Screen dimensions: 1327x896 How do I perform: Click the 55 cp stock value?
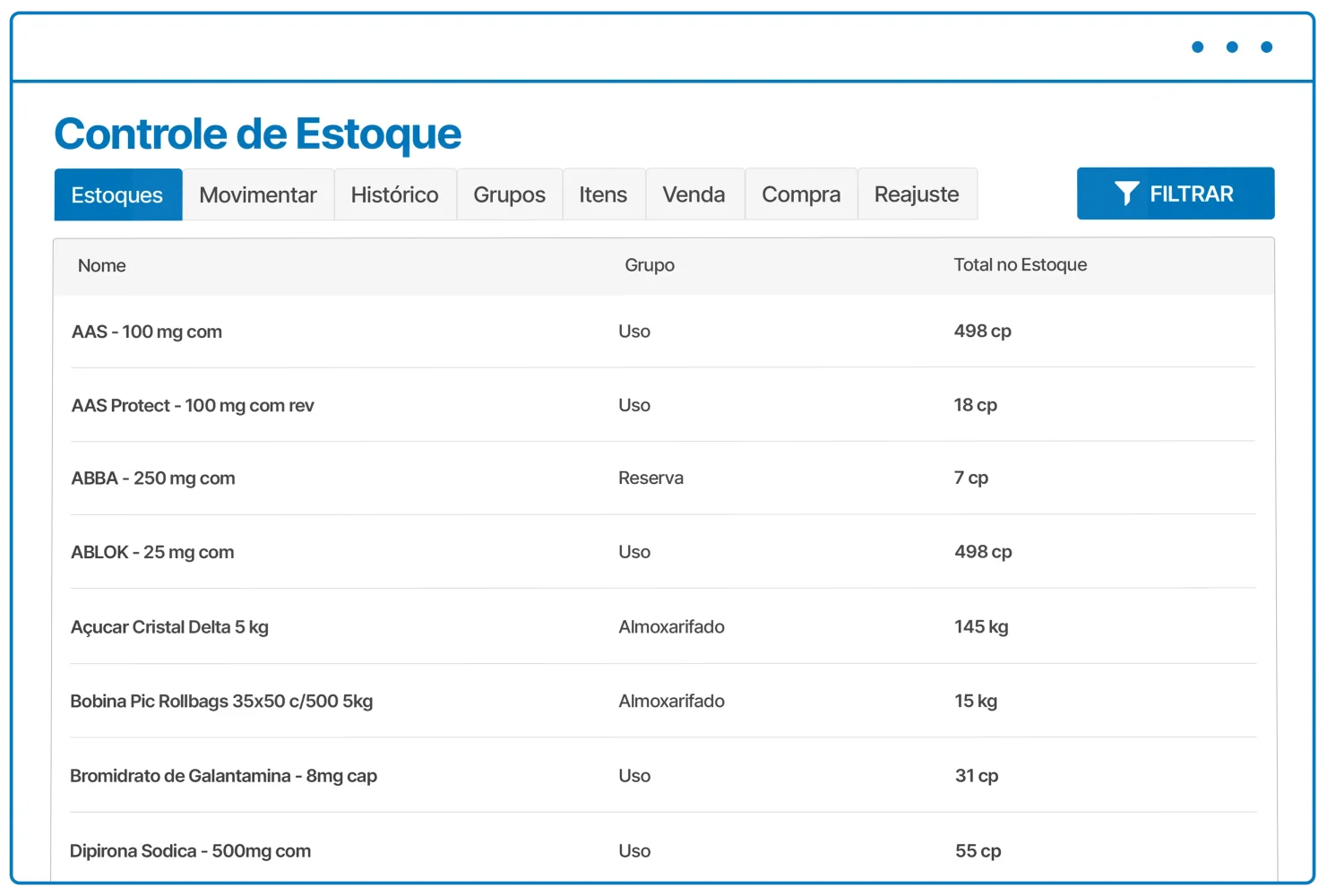978,851
